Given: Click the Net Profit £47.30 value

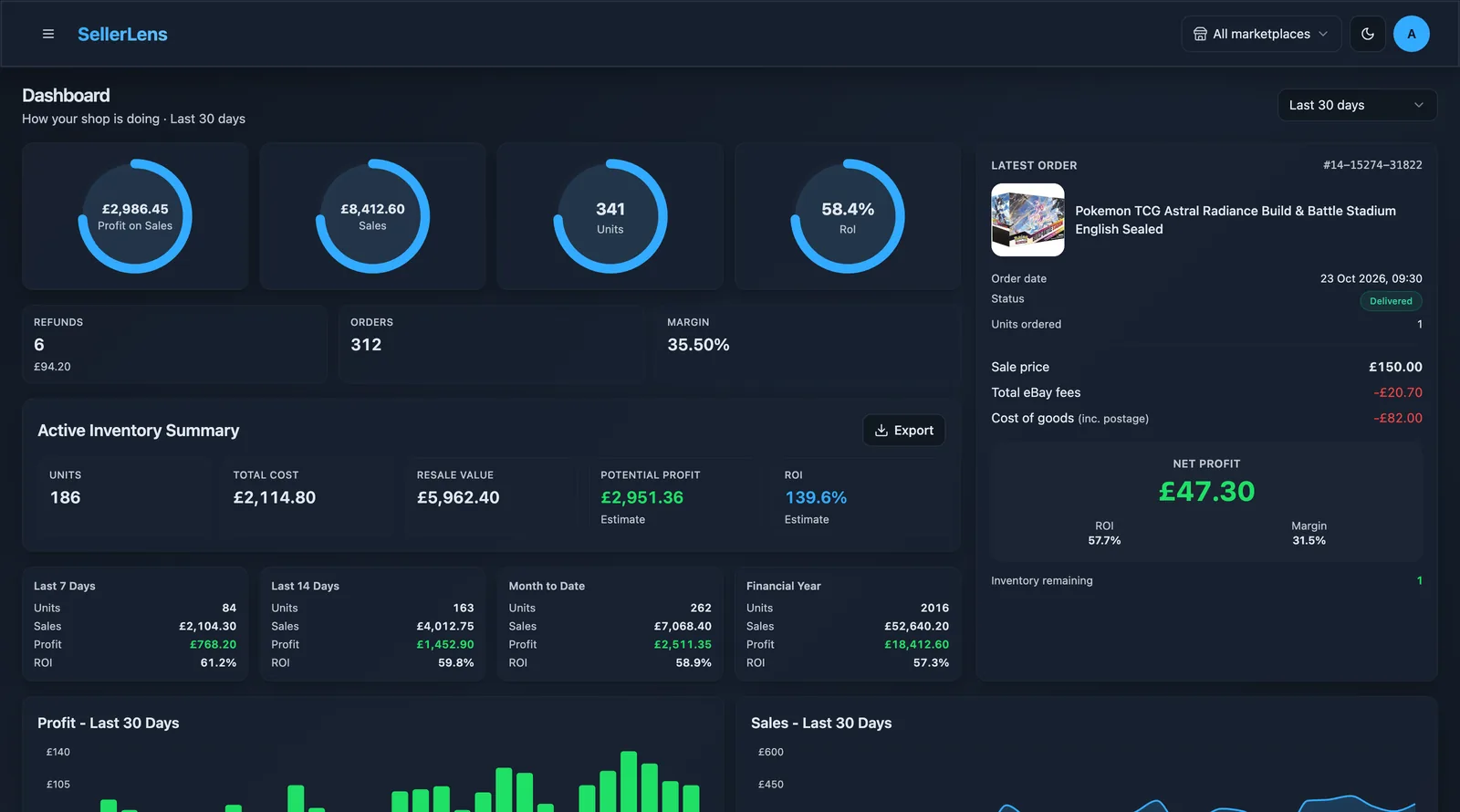Looking at the screenshot, I should [1206, 492].
